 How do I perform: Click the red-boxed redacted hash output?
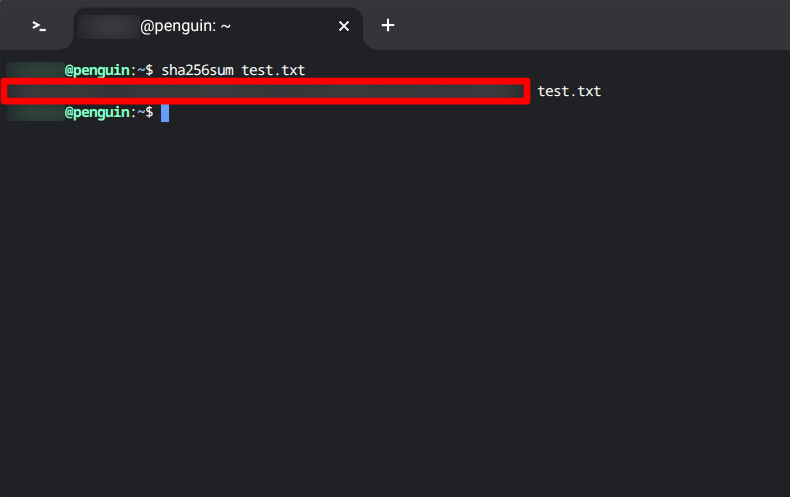266,91
